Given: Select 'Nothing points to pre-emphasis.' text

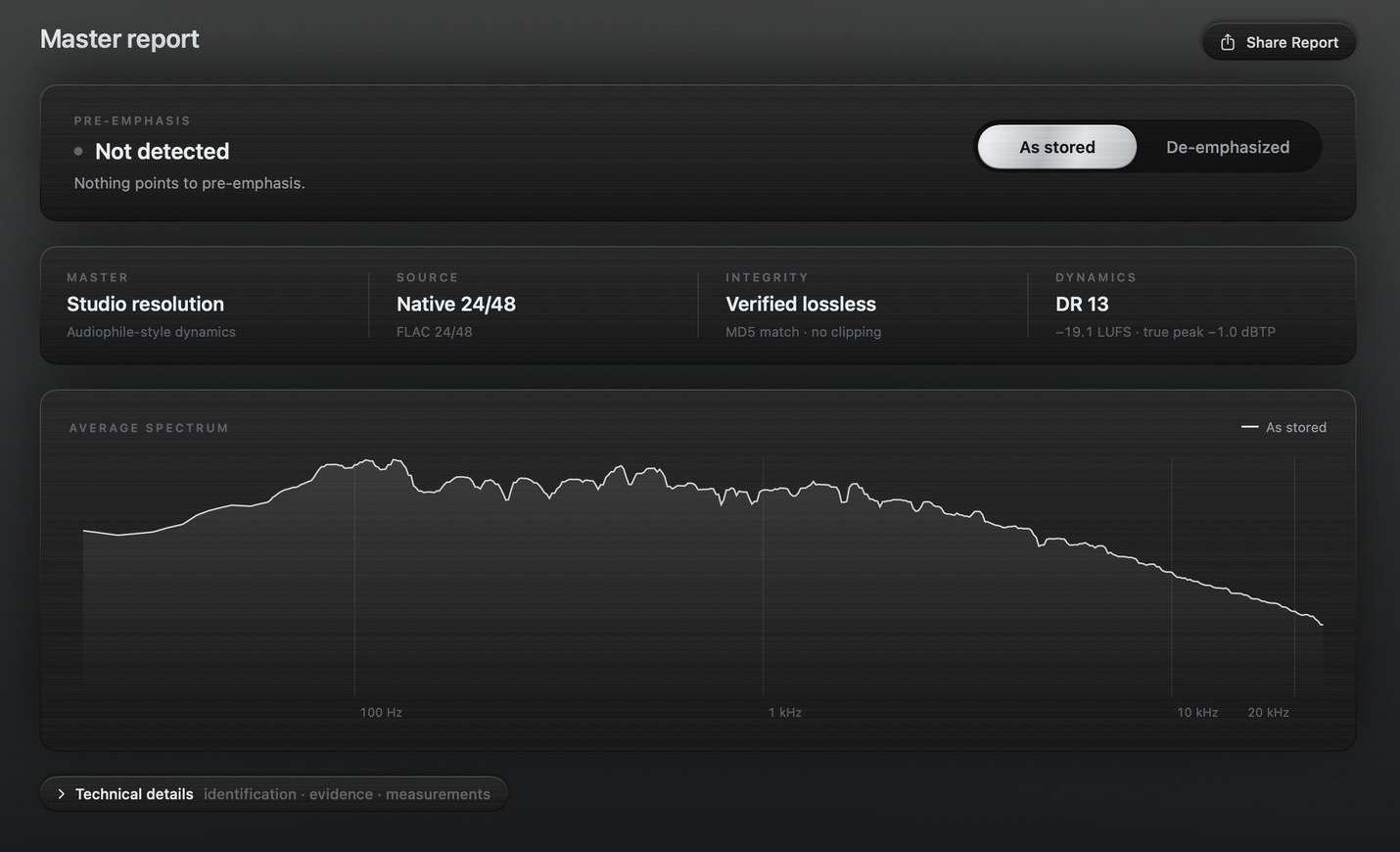Looking at the screenshot, I should [x=190, y=183].
